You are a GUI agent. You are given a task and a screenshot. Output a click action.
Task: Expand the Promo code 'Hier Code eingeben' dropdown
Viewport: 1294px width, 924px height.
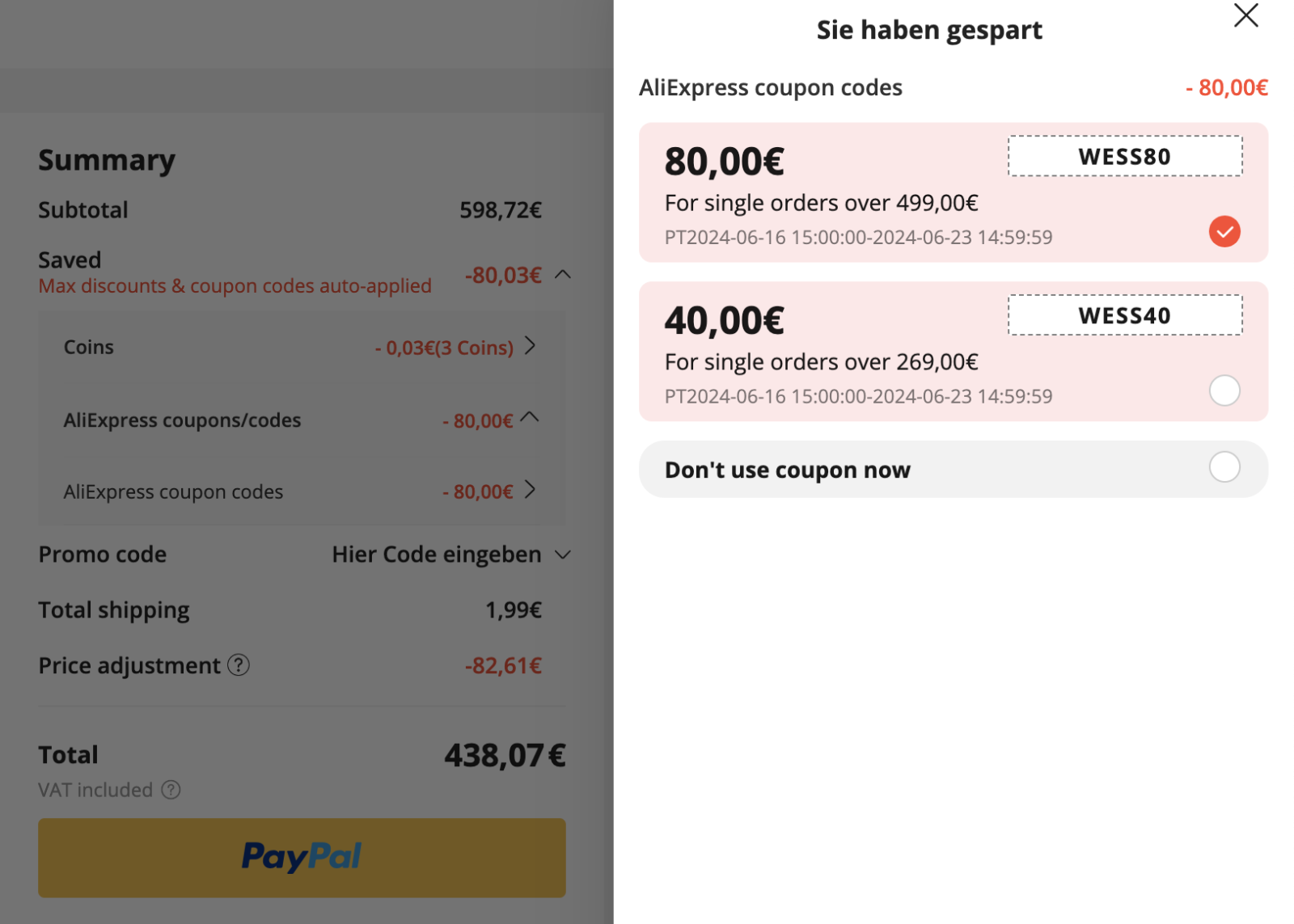coord(563,555)
